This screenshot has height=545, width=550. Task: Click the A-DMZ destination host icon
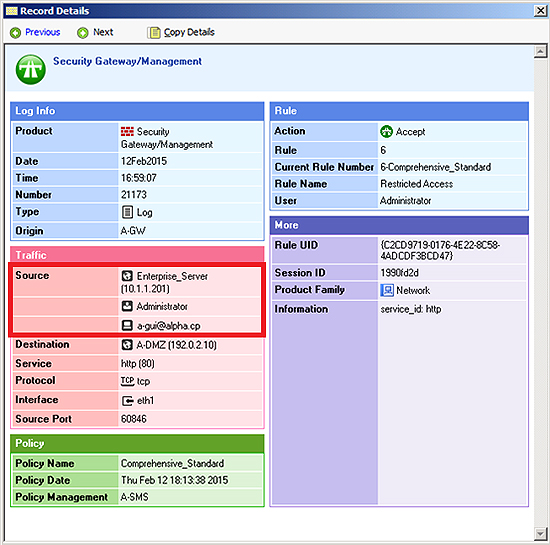coord(127,345)
